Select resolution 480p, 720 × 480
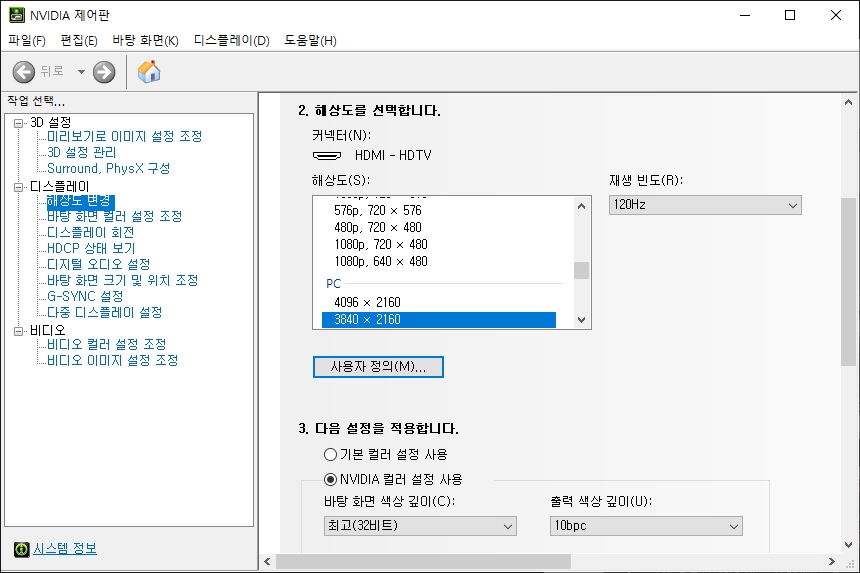The height and width of the screenshot is (573, 860). tap(378, 228)
